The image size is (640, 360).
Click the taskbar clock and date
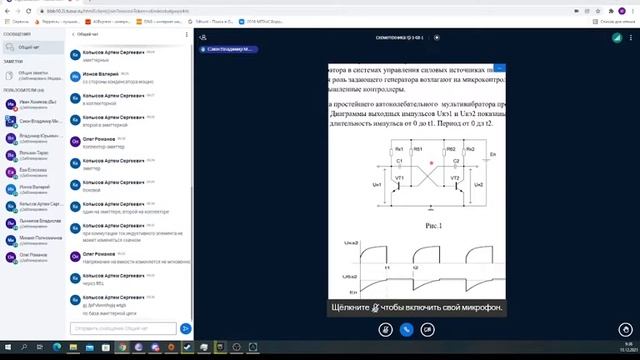[629, 347]
